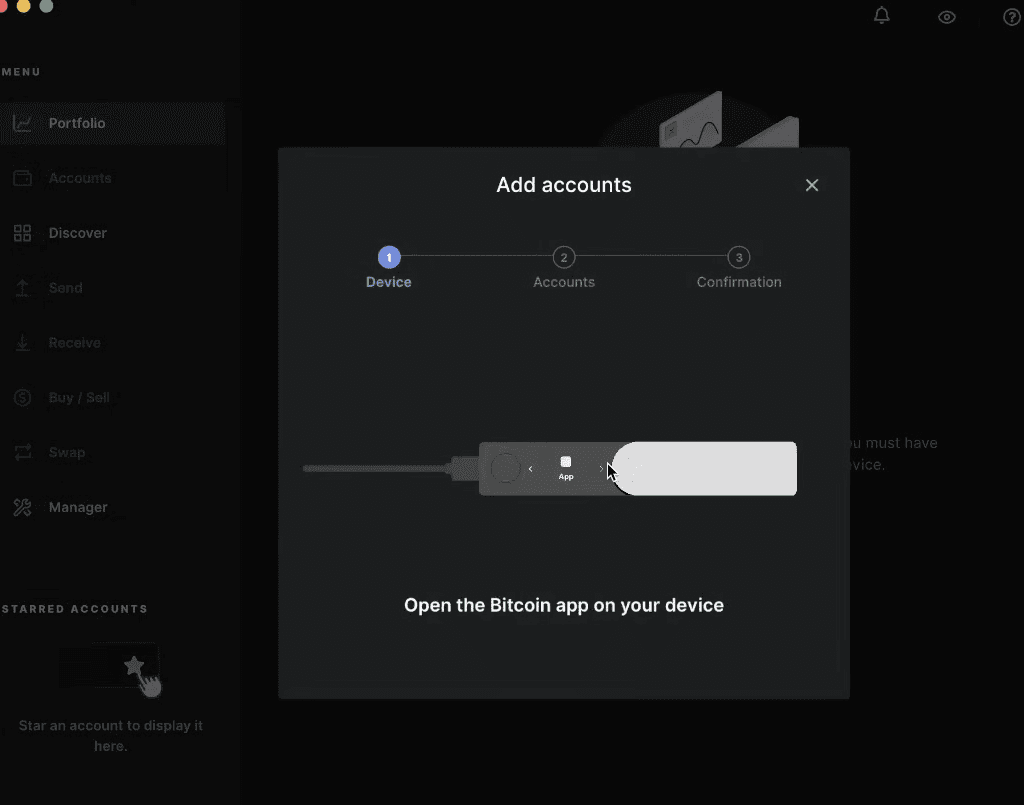Viewport: 1024px width, 805px height.
Task: Open the help question mark icon
Action: 1011,17
